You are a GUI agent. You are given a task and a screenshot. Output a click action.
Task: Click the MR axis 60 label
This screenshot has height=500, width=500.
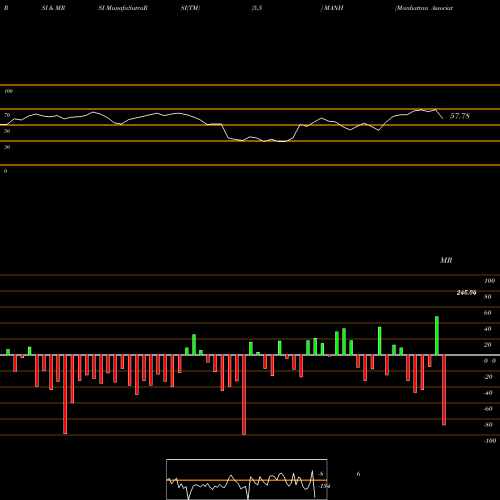[x=488, y=313]
